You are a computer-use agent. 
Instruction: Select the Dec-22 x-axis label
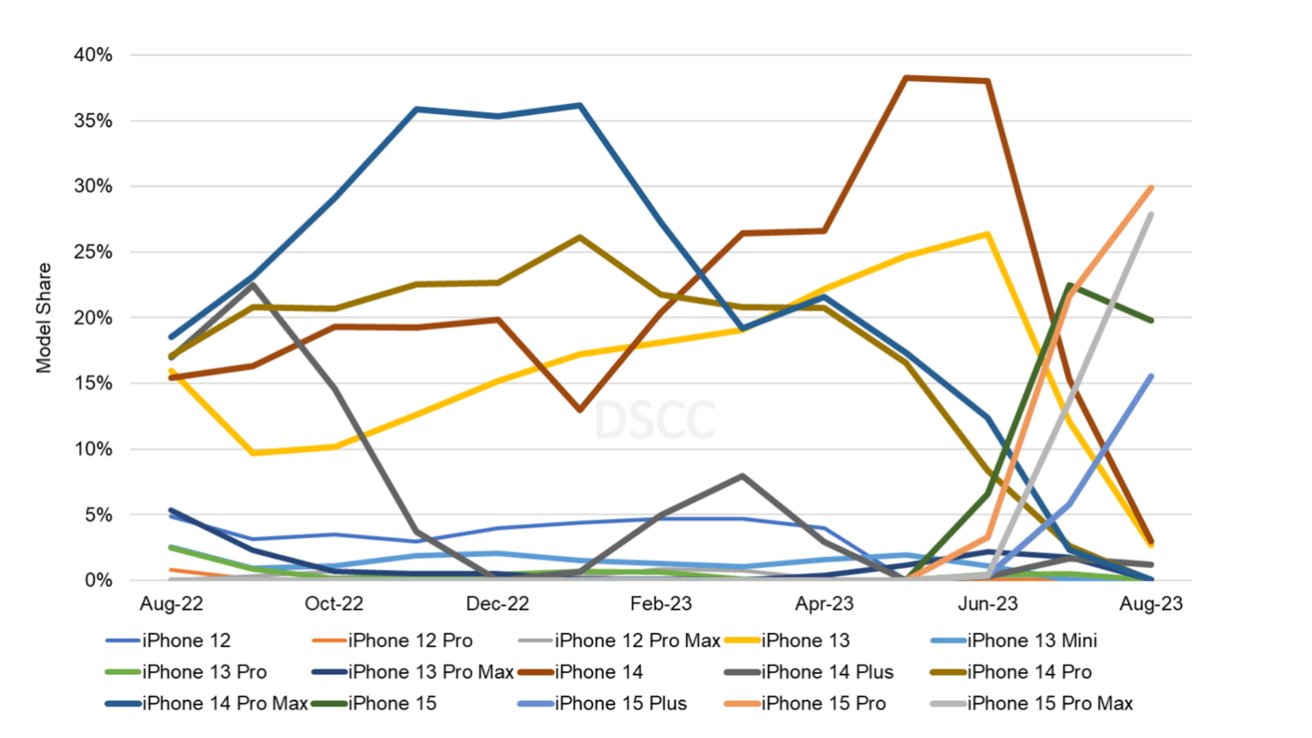pos(497,605)
